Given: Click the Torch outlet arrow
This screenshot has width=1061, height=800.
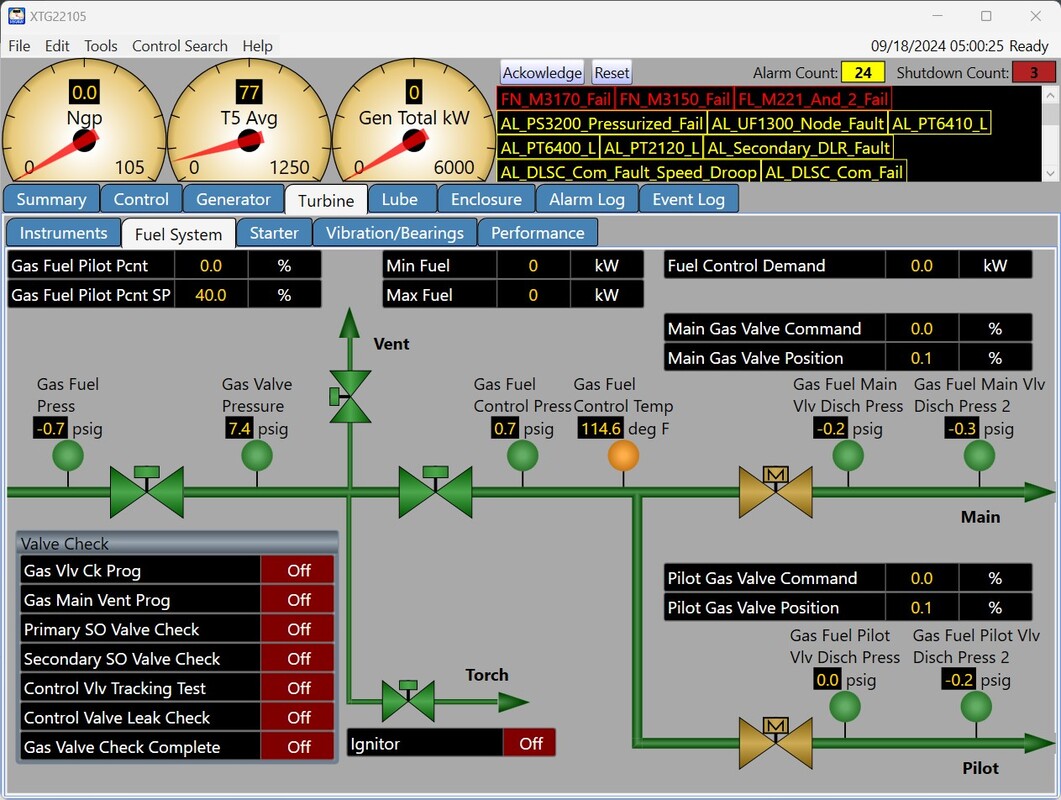Looking at the screenshot, I should point(513,702).
